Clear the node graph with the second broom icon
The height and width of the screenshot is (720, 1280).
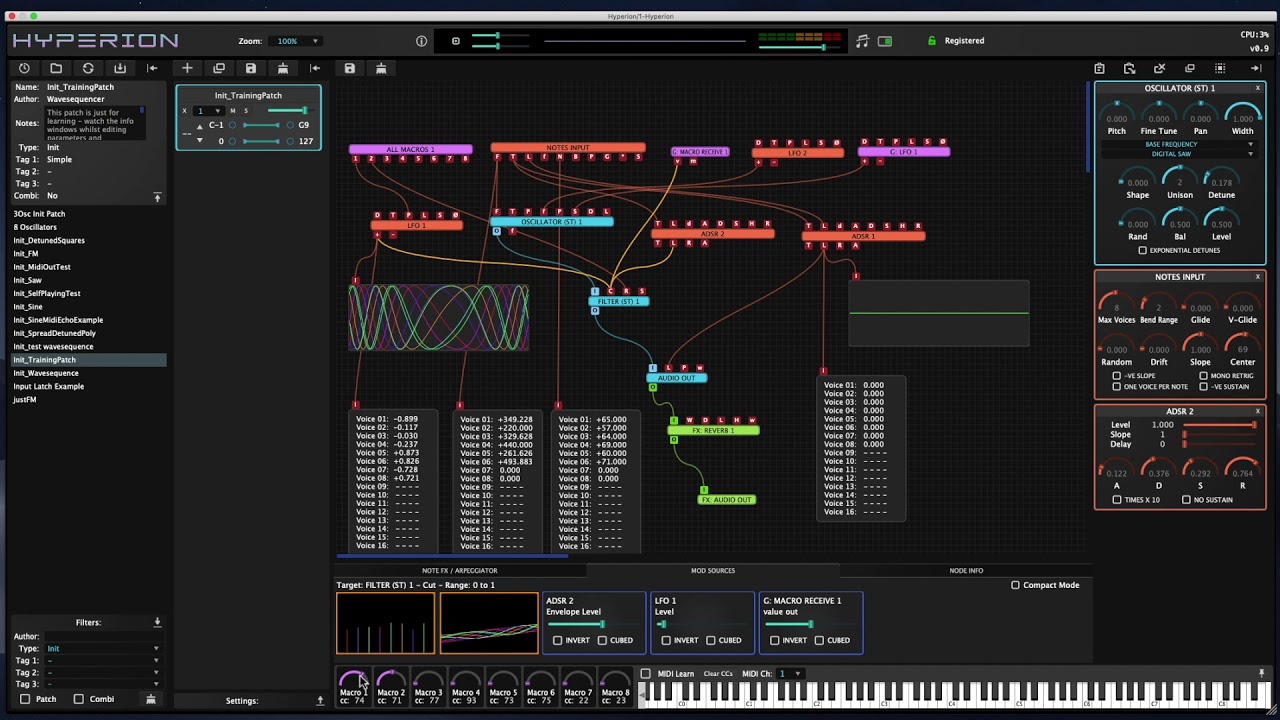coord(381,68)
